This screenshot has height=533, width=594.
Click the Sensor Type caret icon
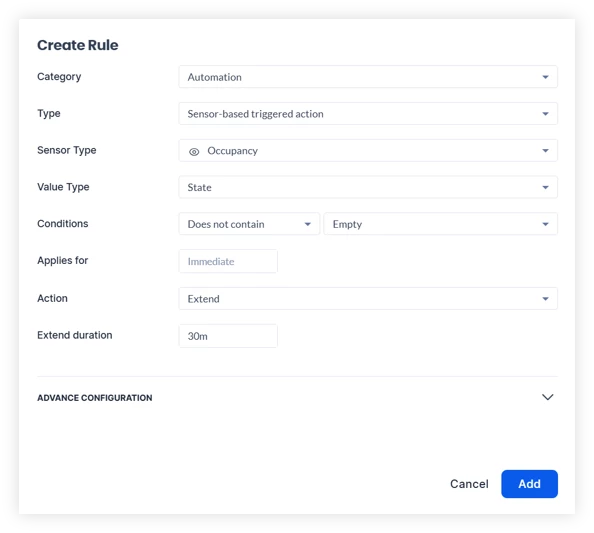pos(545,151)
